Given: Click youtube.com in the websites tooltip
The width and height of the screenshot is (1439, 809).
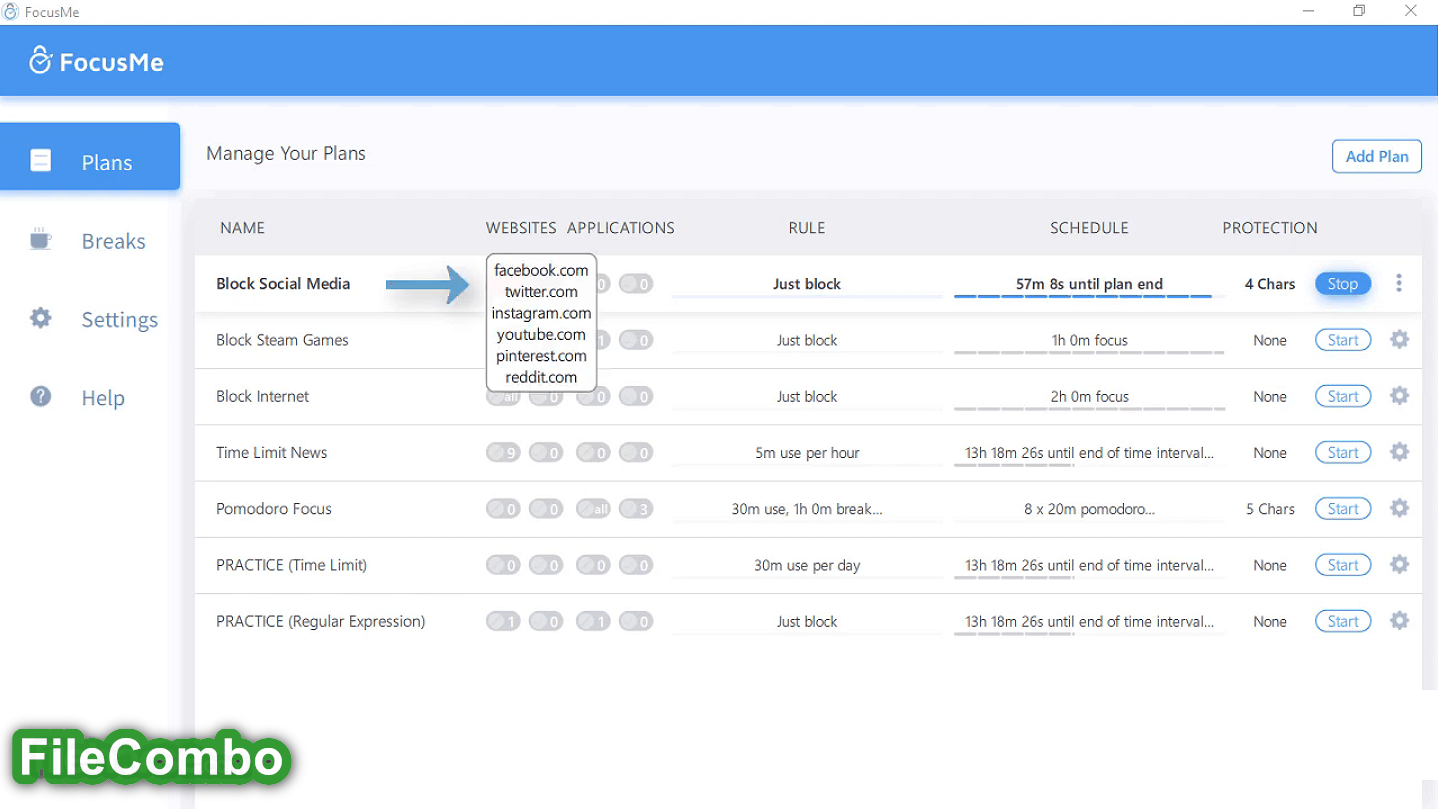Looking at the screenshot, I should (541, 334).
